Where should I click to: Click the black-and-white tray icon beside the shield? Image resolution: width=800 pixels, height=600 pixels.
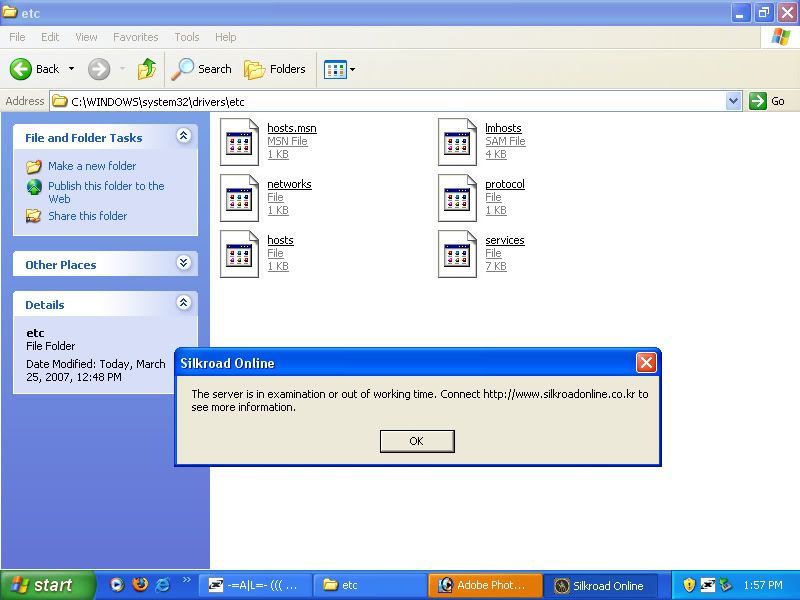[x=708, y=585]
